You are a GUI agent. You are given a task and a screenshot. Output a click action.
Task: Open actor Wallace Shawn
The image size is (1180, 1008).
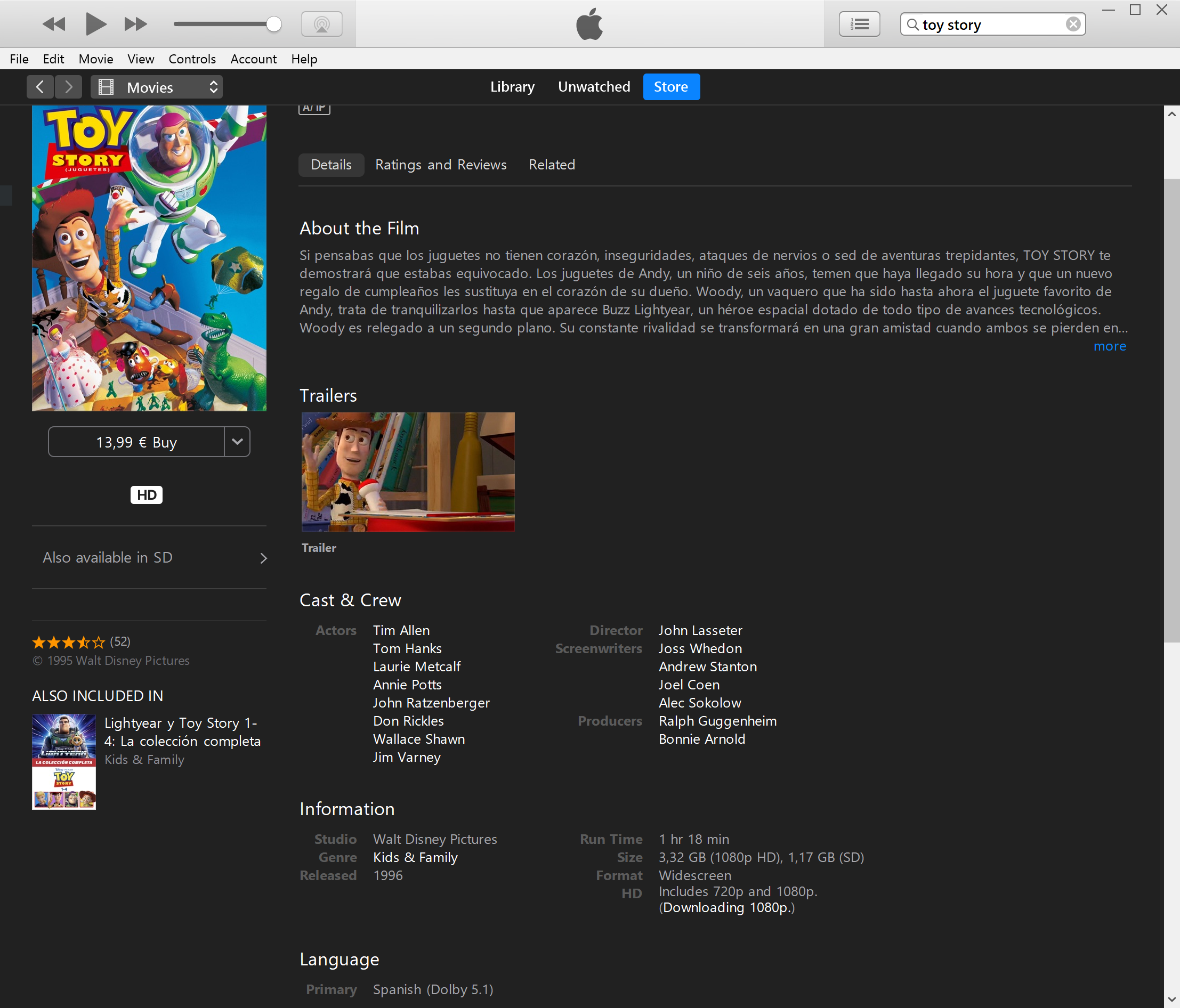click(x=419, y=739)
